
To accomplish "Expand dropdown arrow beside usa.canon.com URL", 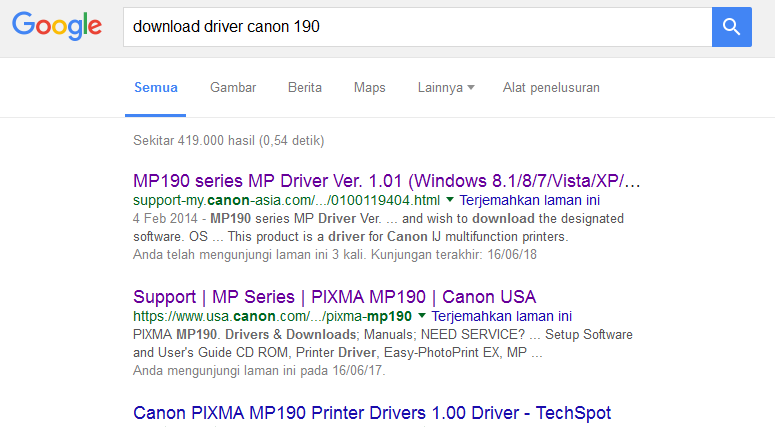I will point(422,315).
